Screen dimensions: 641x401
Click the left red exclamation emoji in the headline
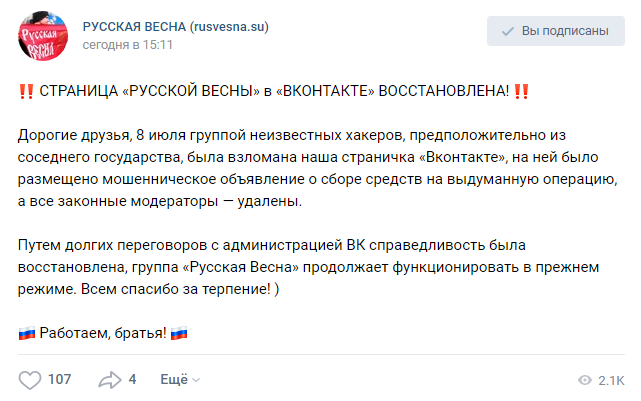(x=26, y=92)
